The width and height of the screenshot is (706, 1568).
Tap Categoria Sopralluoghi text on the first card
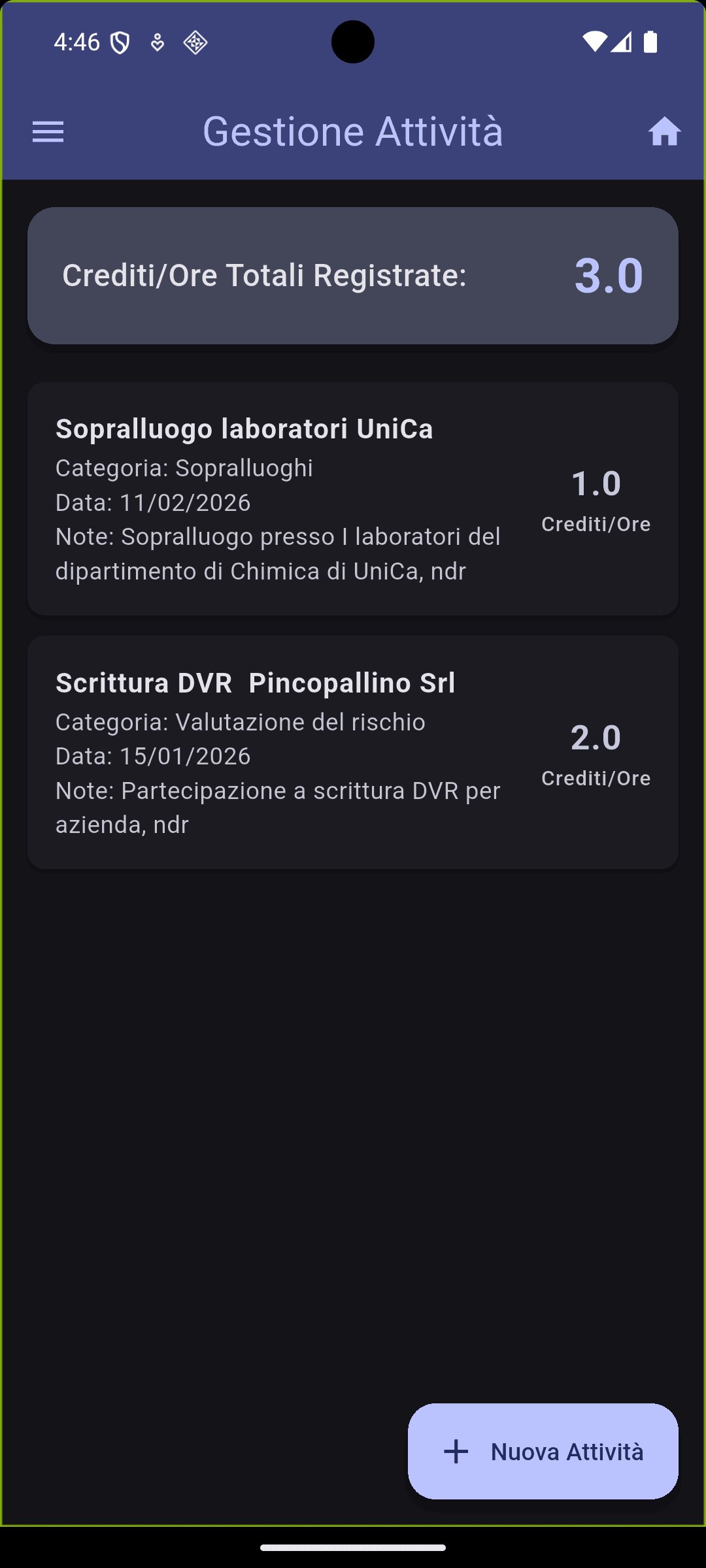[x=184, y=468]
